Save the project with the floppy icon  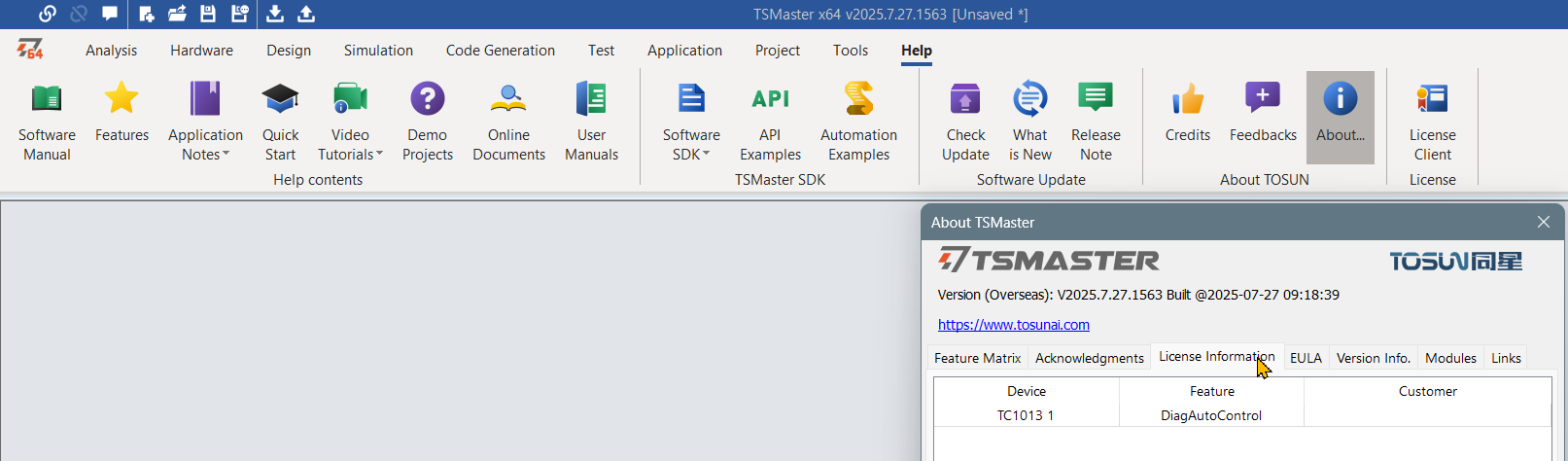coord(208,14)
